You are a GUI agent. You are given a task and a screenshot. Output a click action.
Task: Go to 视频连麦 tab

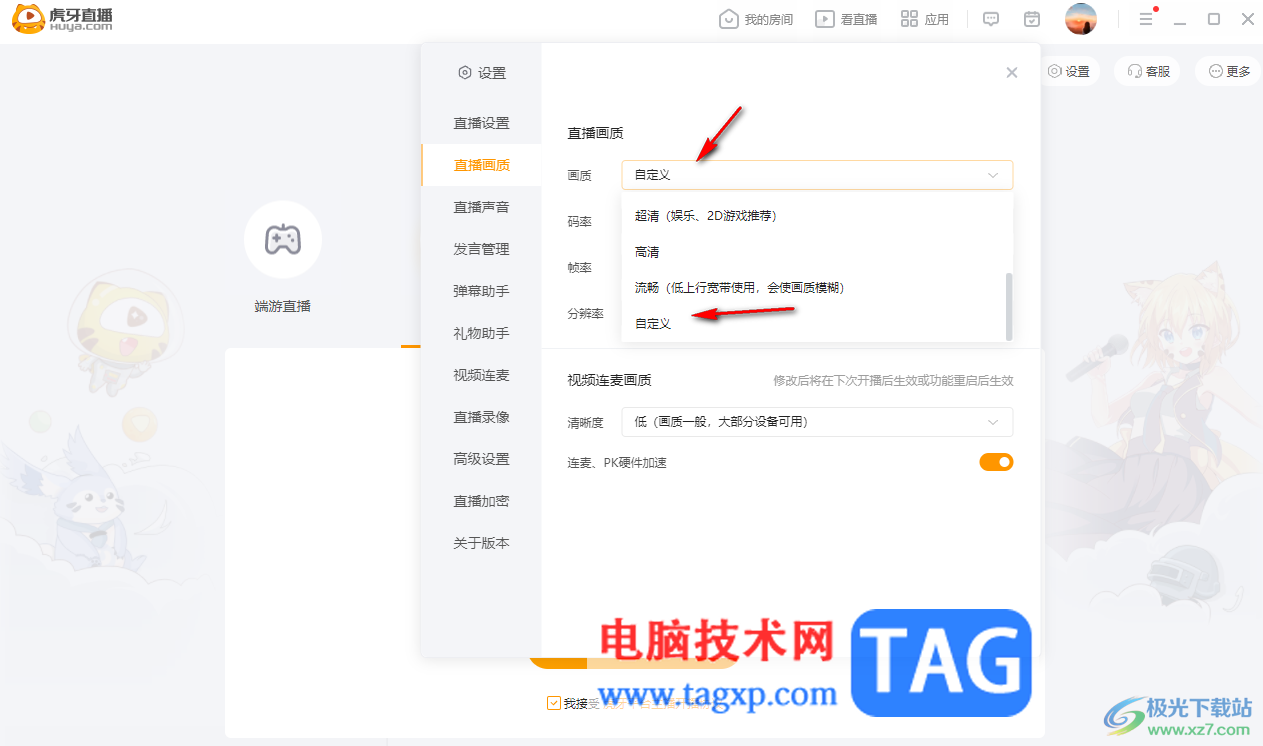coord(481,375)
